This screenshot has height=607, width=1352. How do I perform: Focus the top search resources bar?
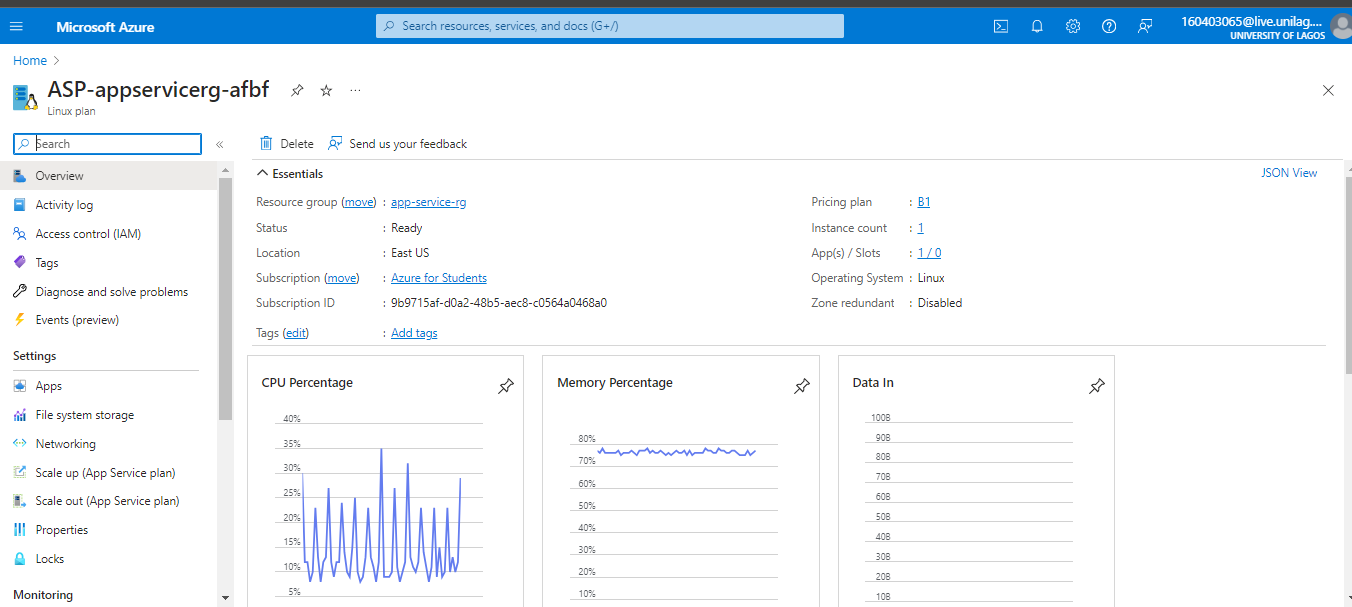(610, 26)
